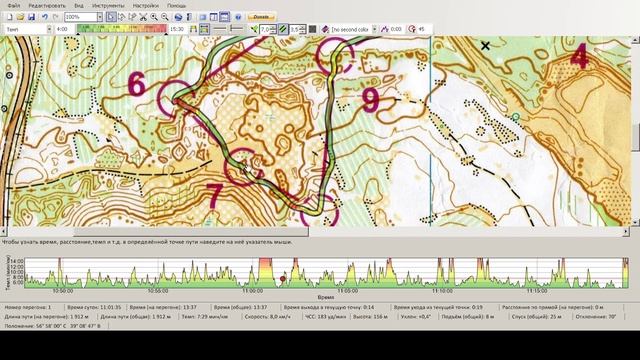Click the 0:00 smoothing interval value
The image size is (640, 360).
(x=396, y=29)
